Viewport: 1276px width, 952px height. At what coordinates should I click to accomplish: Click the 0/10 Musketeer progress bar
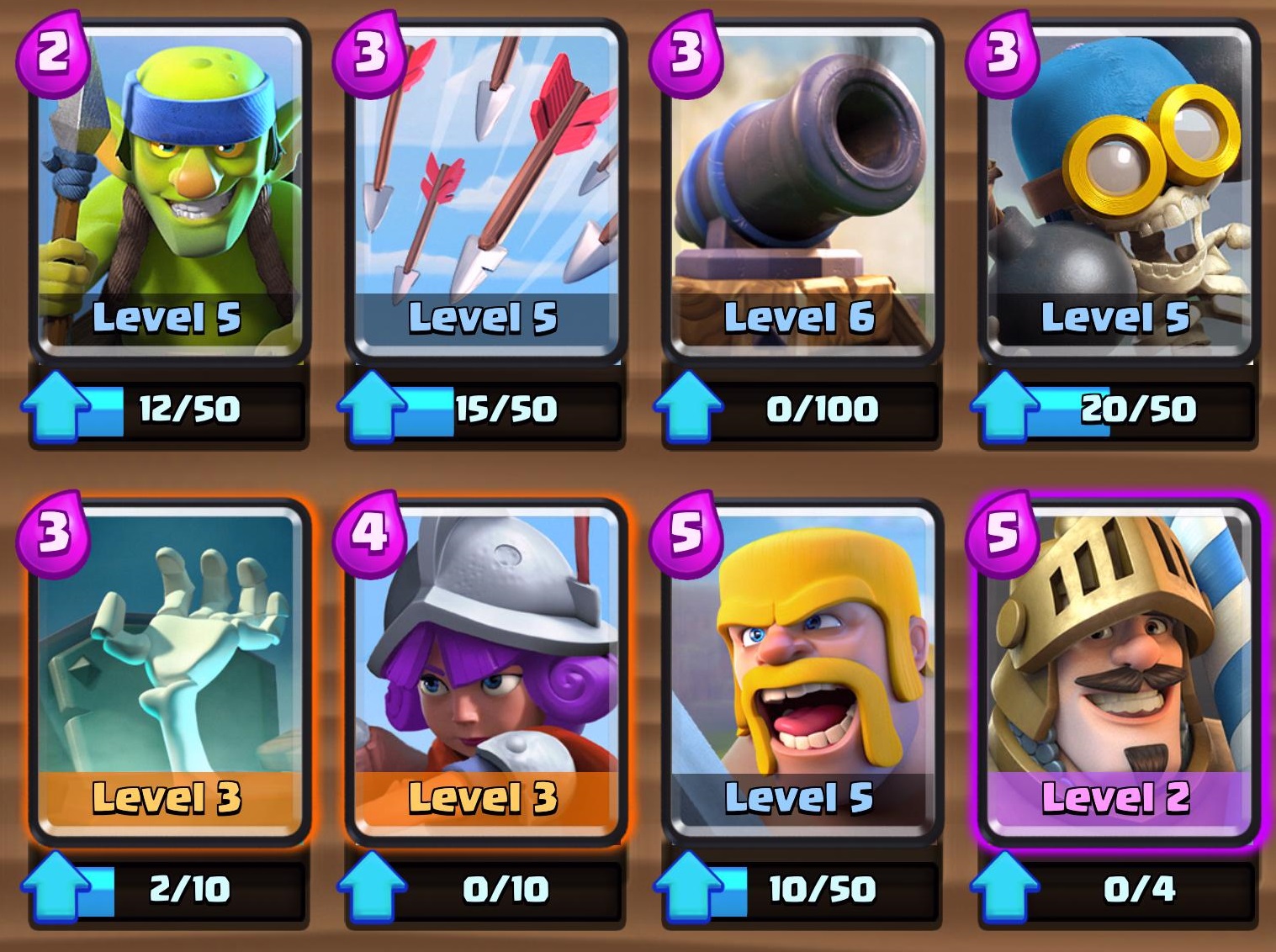(x=505, y=890)
